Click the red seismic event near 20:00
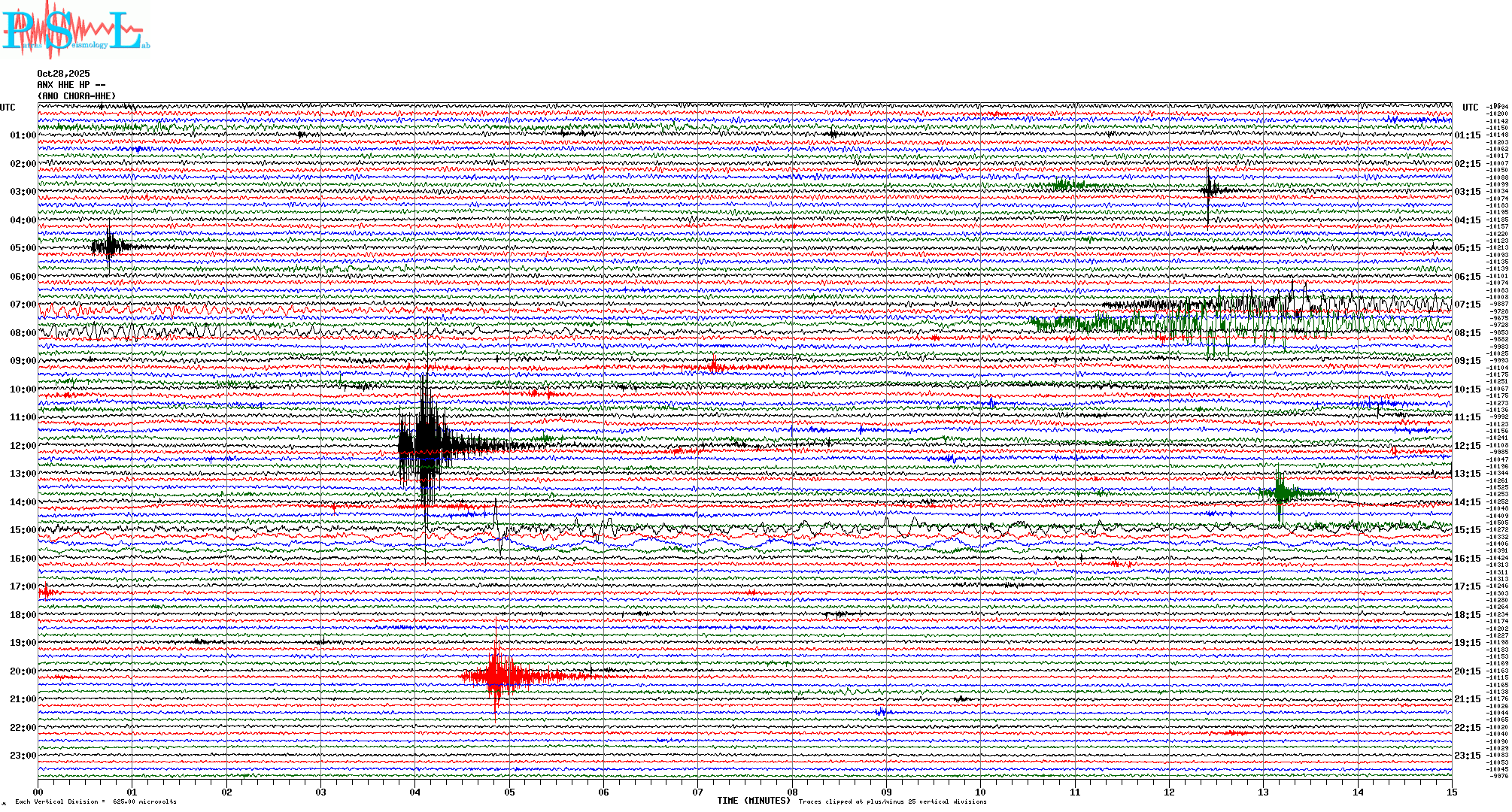 (x=496, y=675)
